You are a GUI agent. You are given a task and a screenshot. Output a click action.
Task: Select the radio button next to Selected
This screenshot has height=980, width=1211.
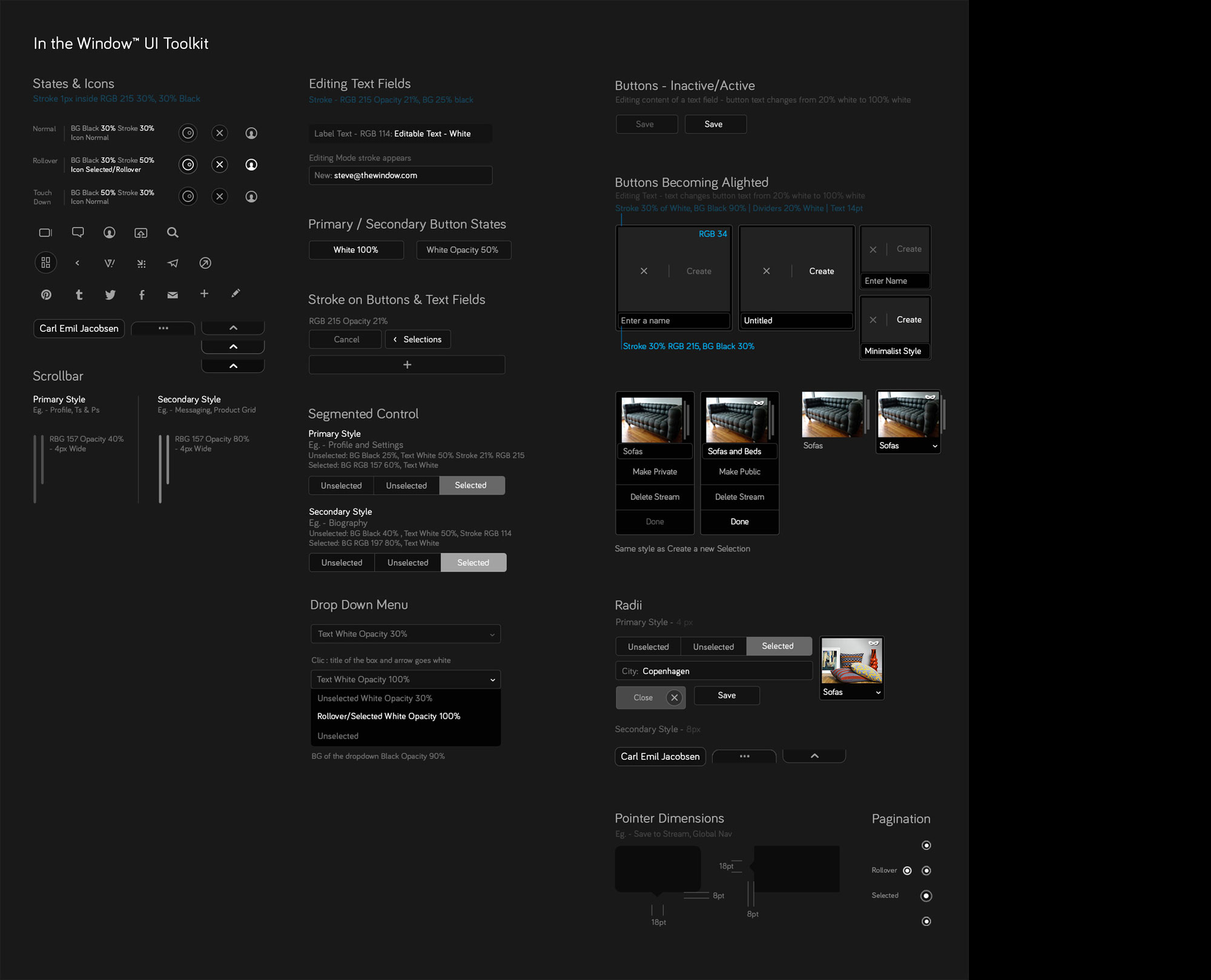tap(926, 896)
